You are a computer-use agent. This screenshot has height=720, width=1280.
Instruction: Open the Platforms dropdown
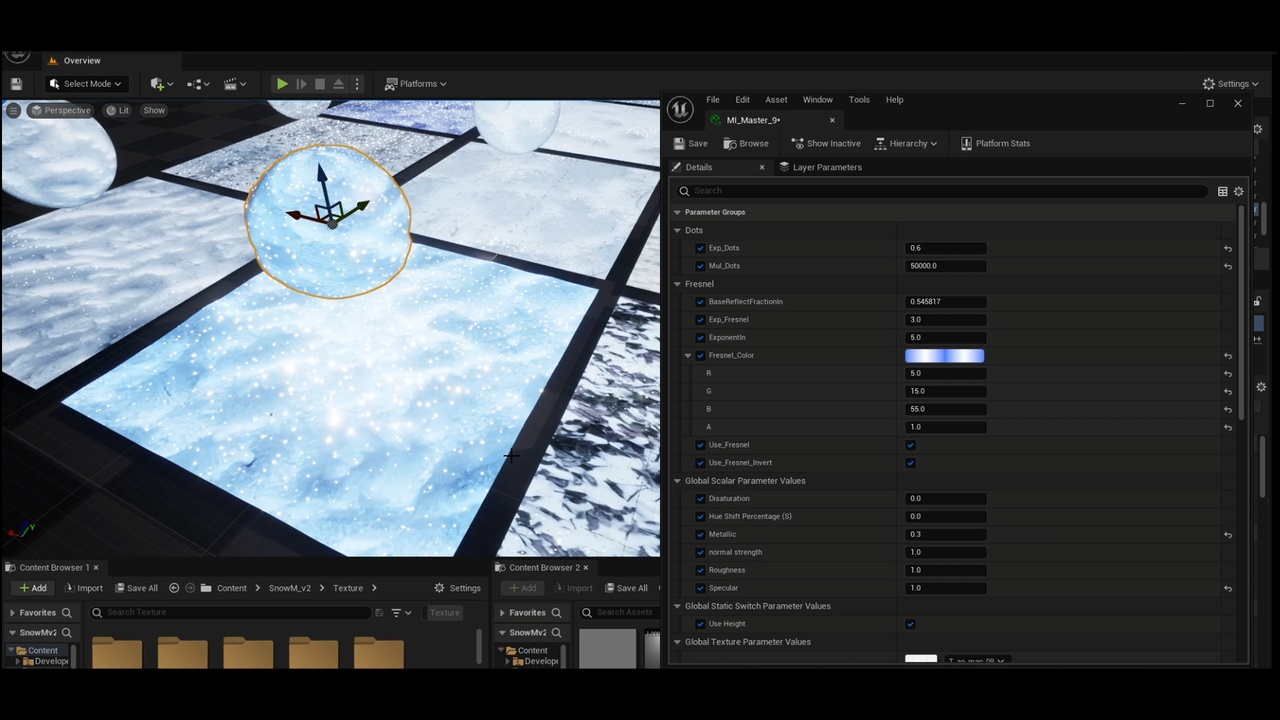[x=416, y=84]
